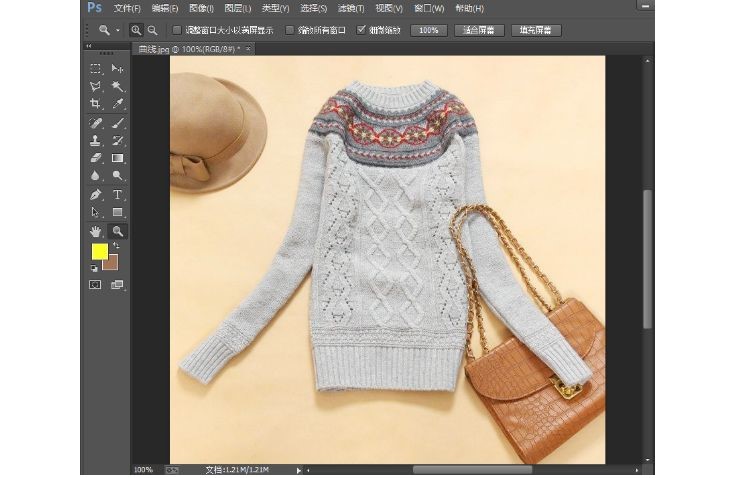Expand the collapsed toolbox double-arrow

click(90, 47)
